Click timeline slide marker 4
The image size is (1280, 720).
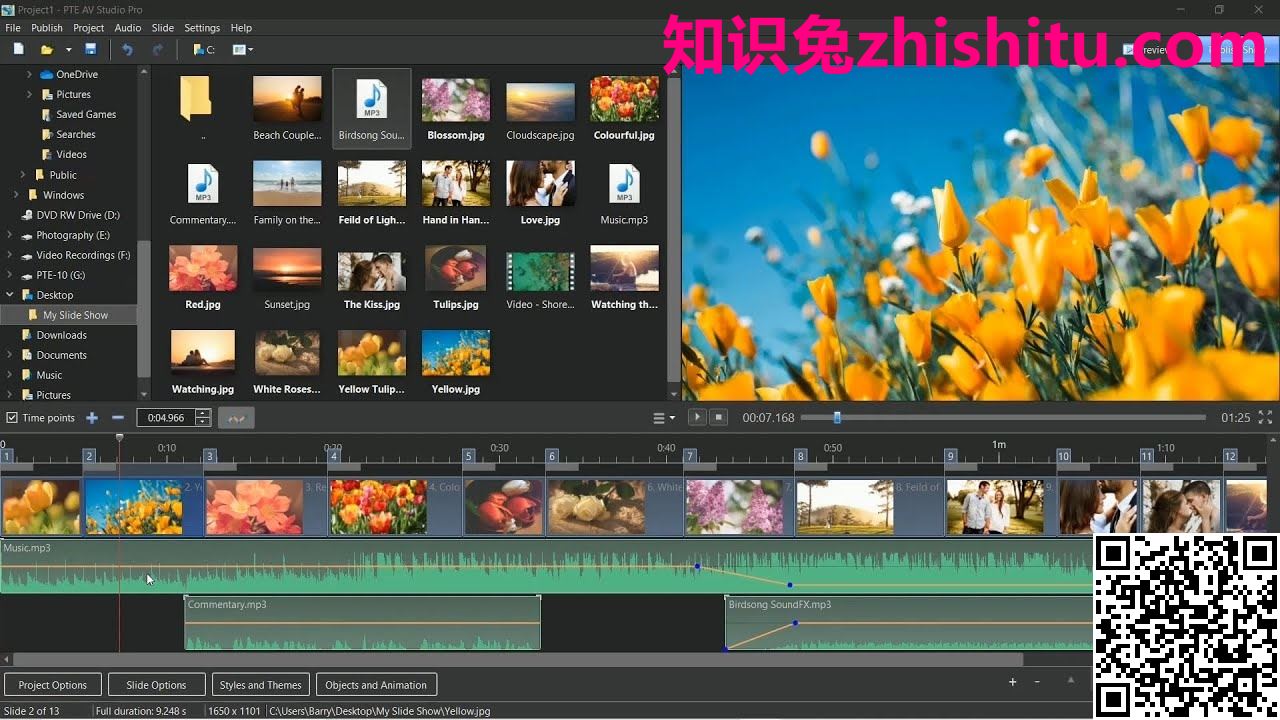click(x=334, y=456)
